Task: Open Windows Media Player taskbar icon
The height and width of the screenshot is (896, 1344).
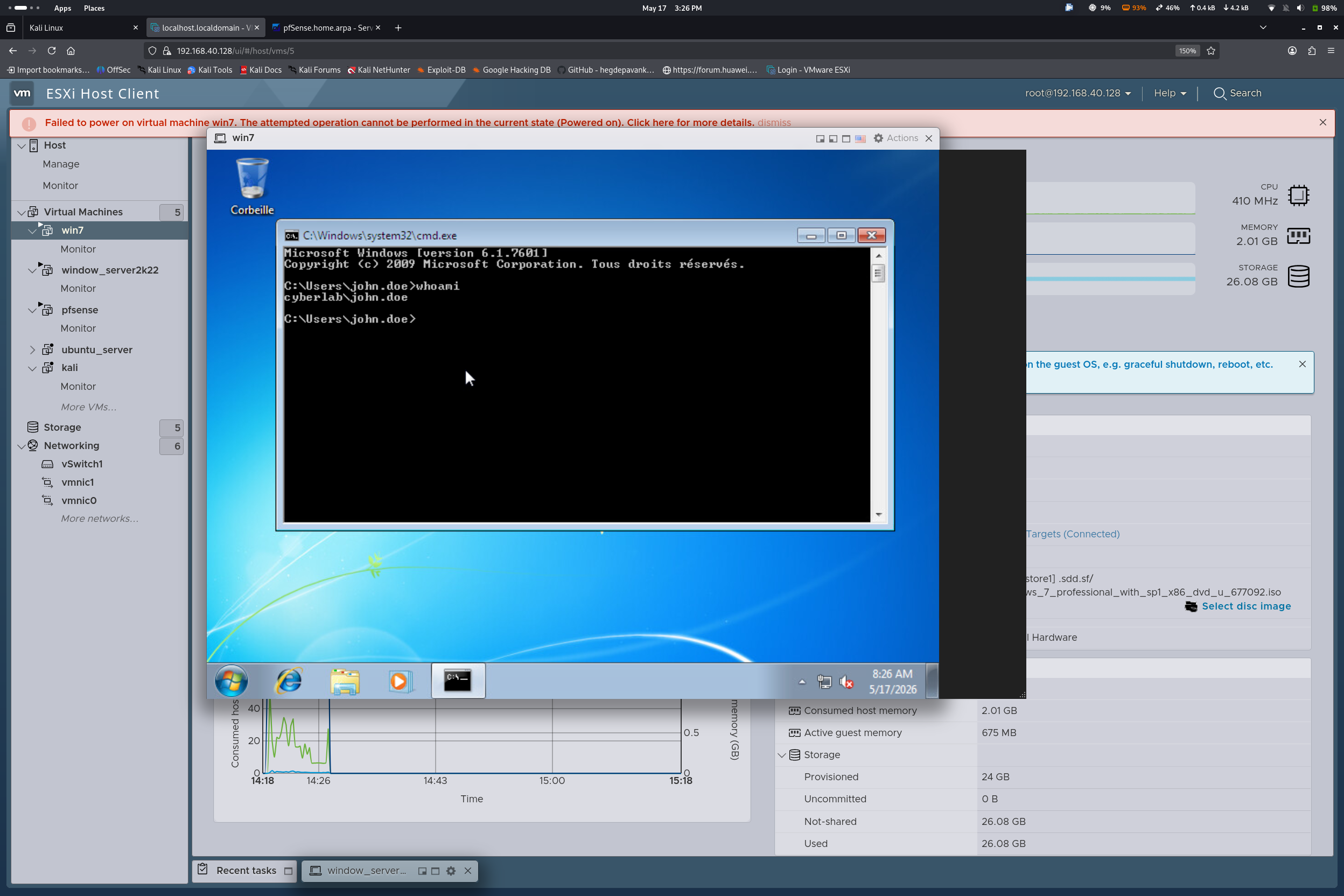Action: (400, 681)
